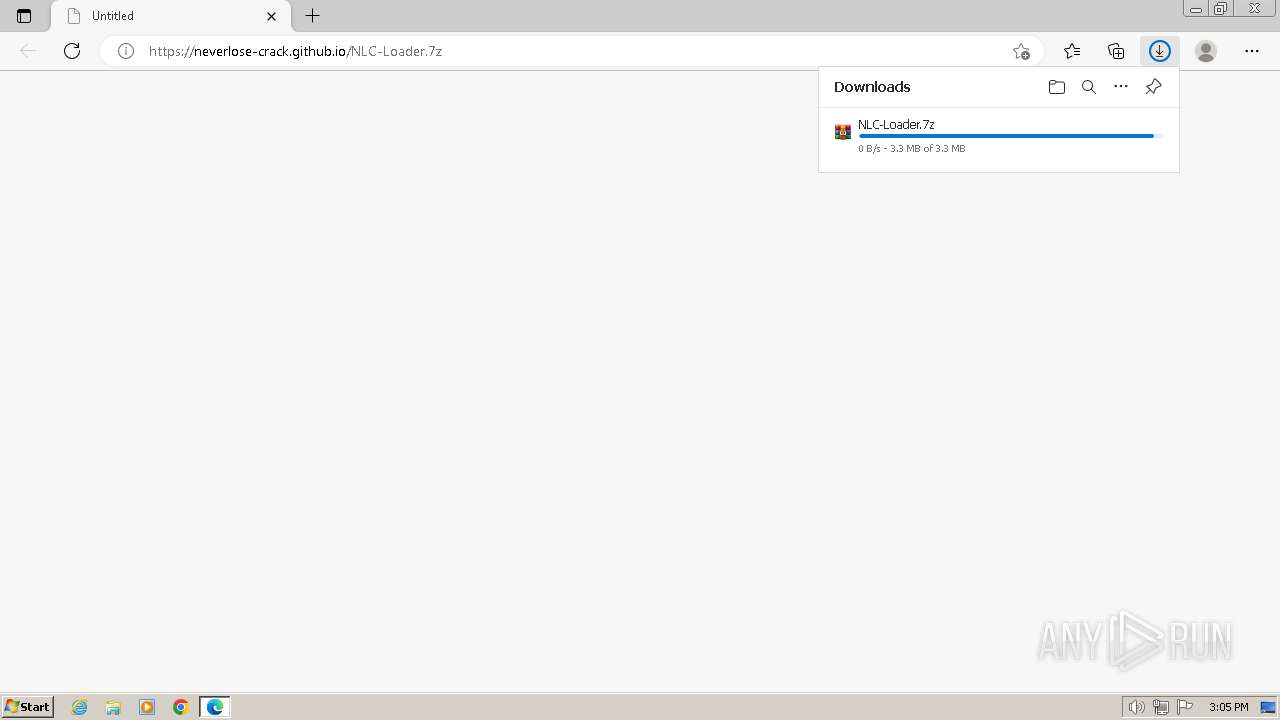
Task: Open volume control in system tray
Action: 1137,707
